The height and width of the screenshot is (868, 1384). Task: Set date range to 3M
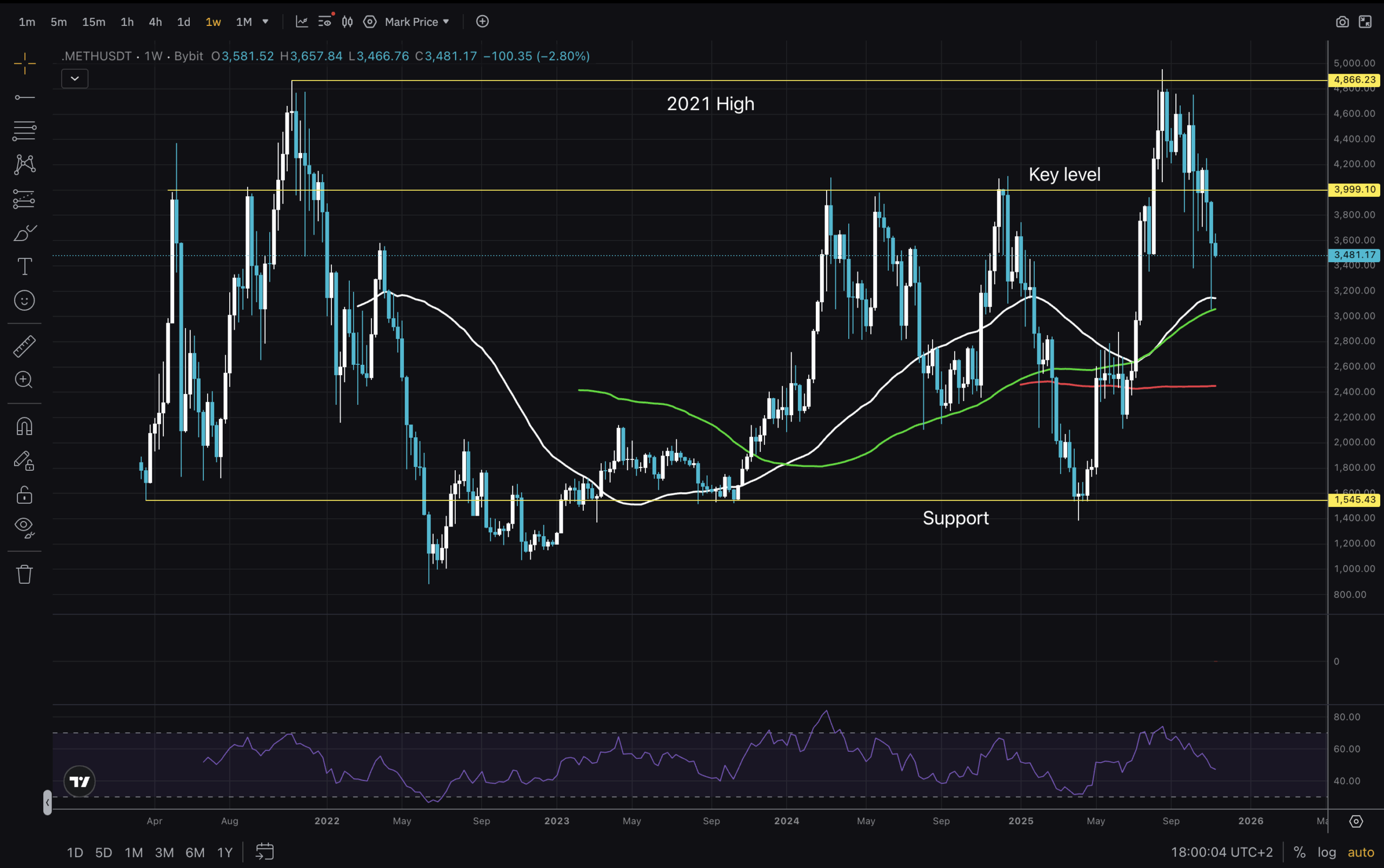[x=164, y=852]
